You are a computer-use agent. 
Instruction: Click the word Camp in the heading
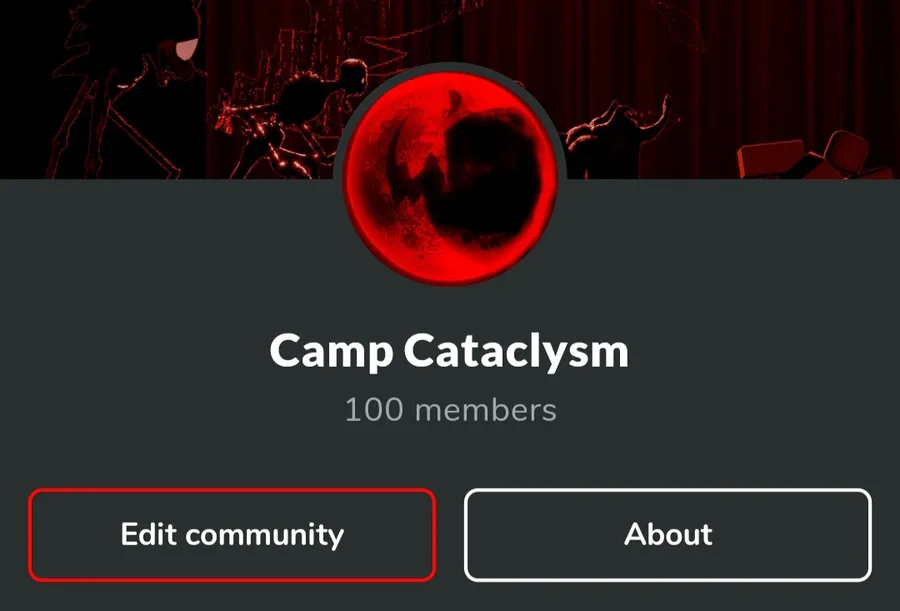(331, 351)
